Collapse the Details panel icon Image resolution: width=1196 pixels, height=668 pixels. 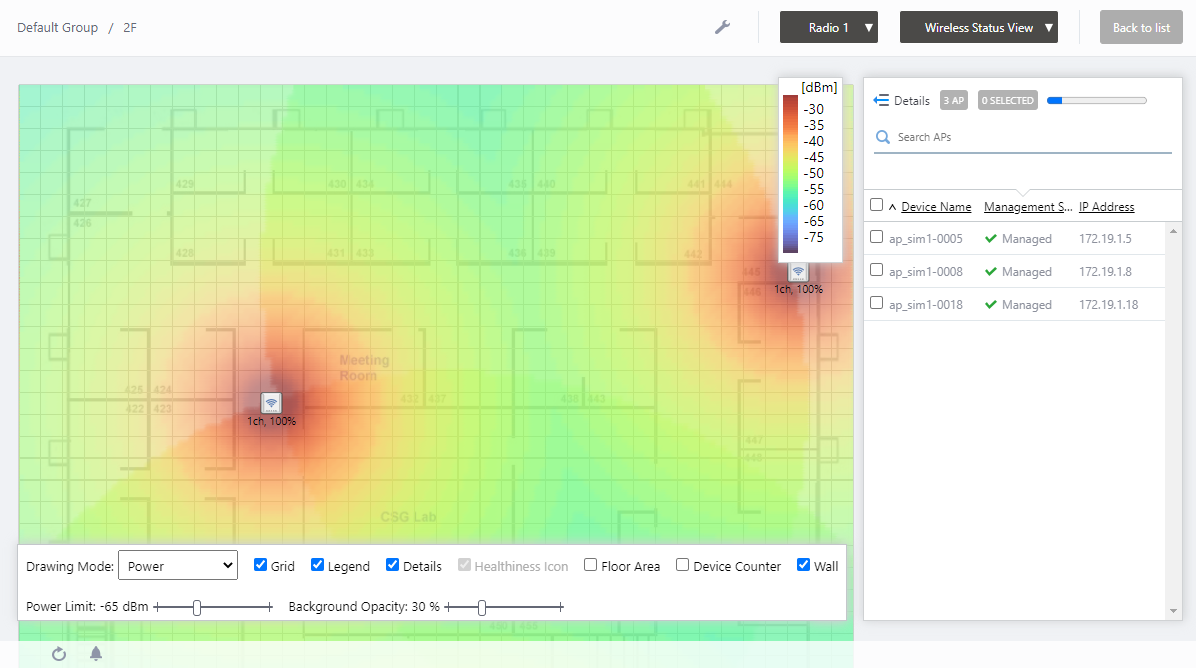pos(881,100)
